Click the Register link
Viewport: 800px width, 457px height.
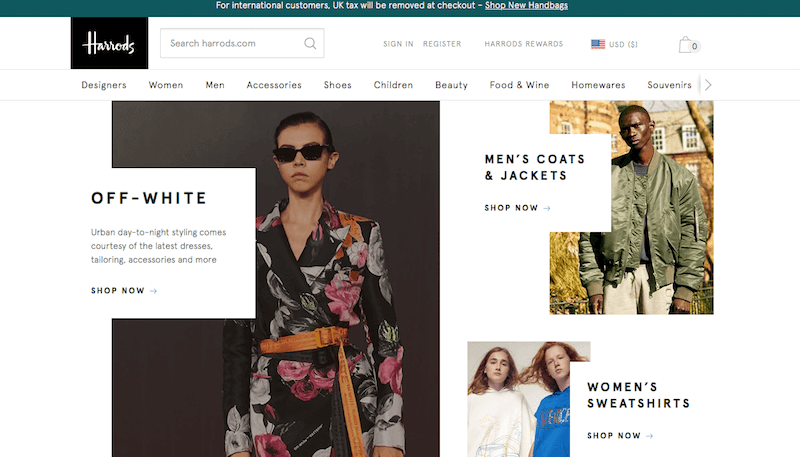442,44
